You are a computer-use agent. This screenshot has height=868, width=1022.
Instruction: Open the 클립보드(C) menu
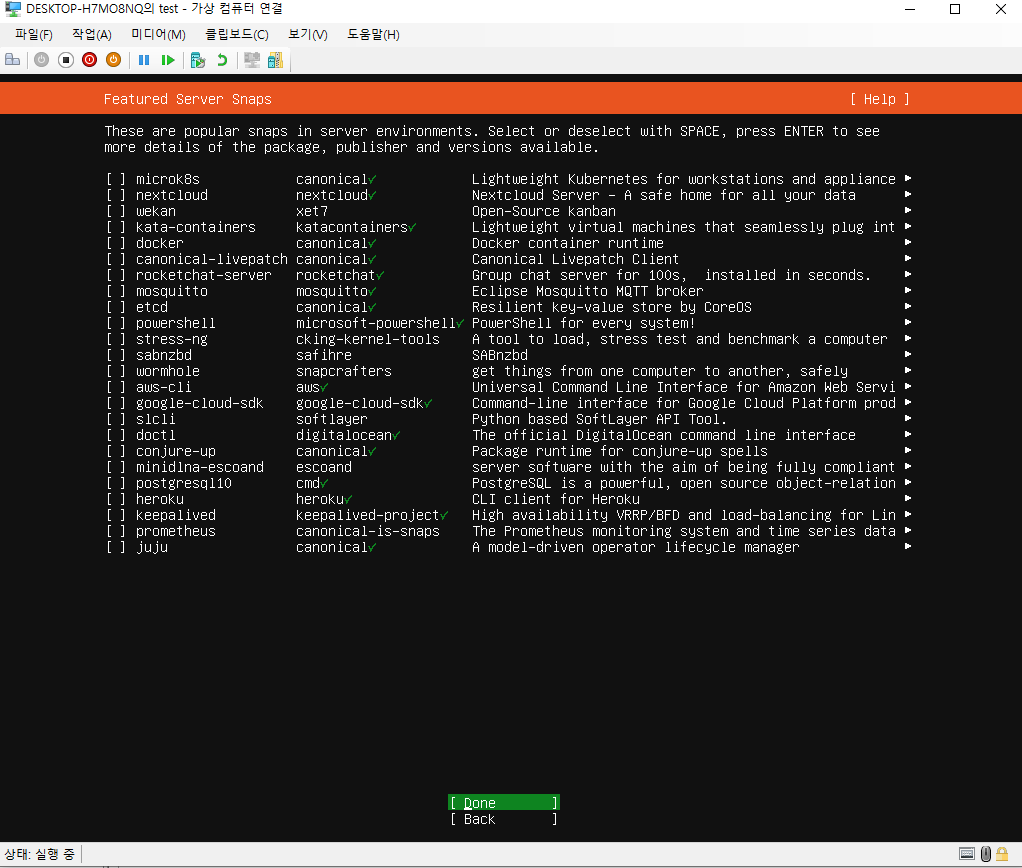237,35
